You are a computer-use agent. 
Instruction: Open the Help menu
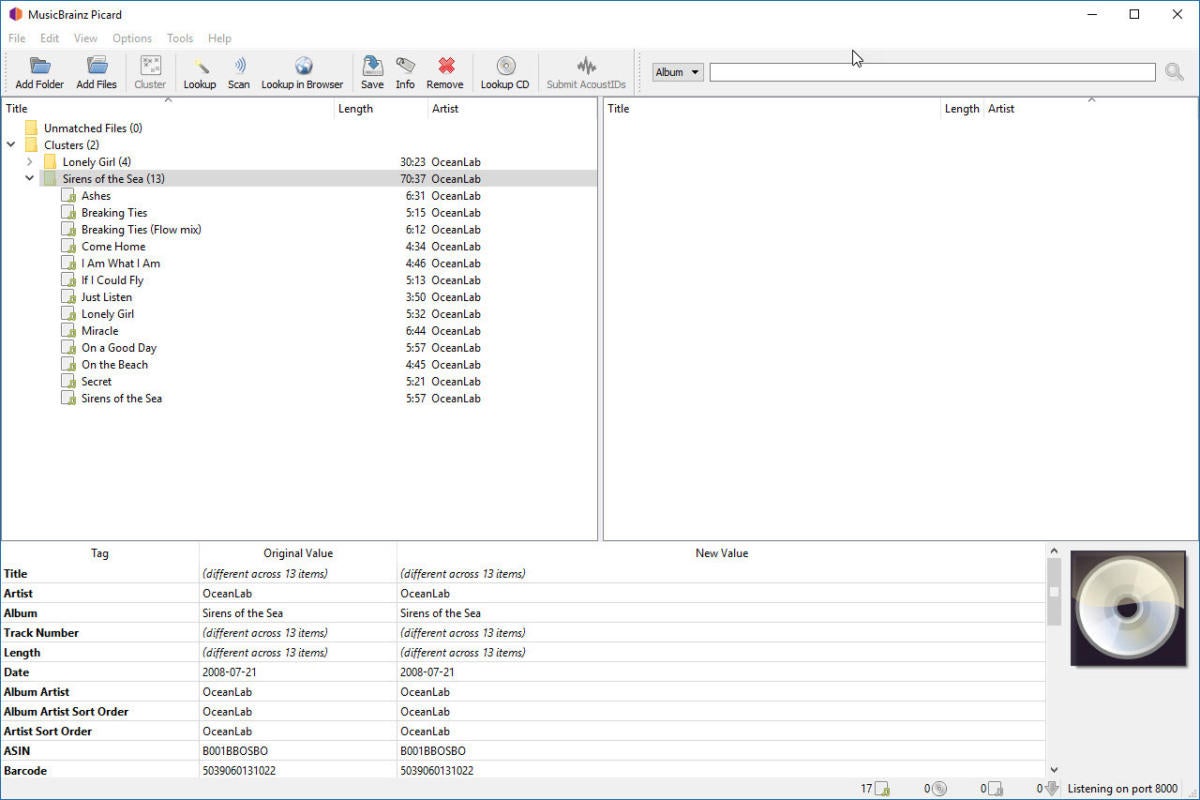(x=219, y=38)
